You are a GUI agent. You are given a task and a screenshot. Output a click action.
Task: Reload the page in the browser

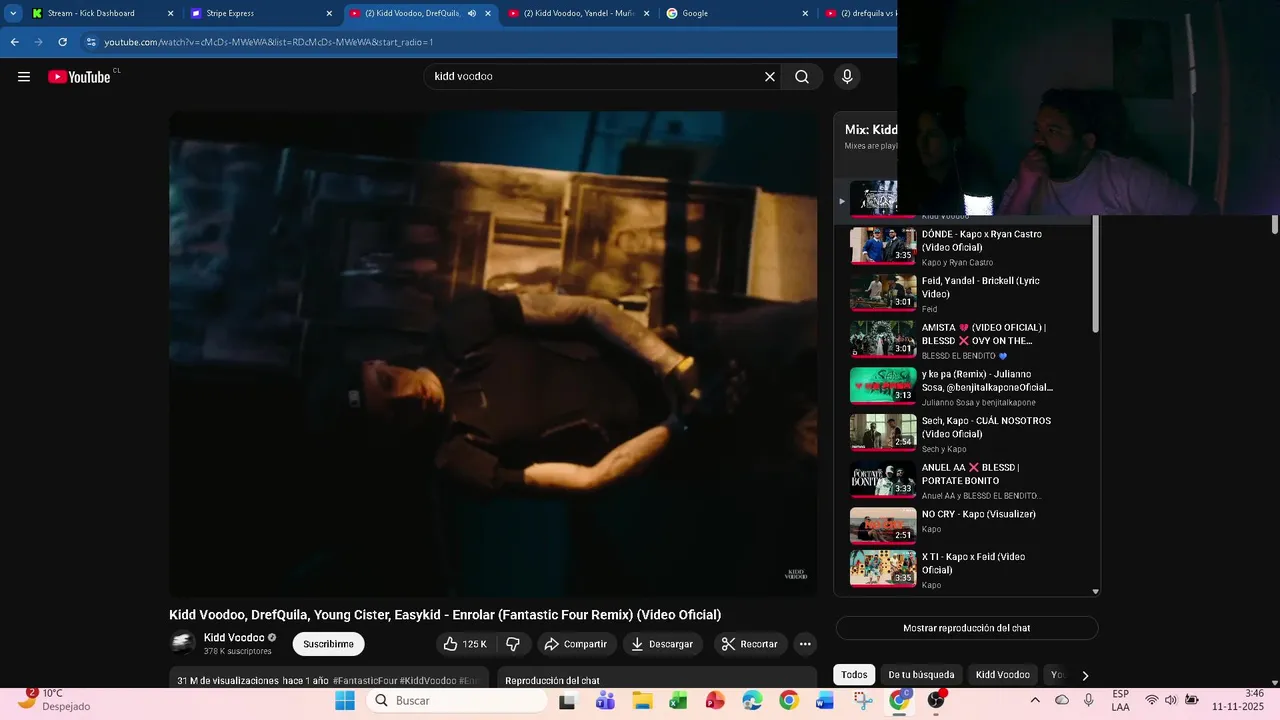coord(62,42)
